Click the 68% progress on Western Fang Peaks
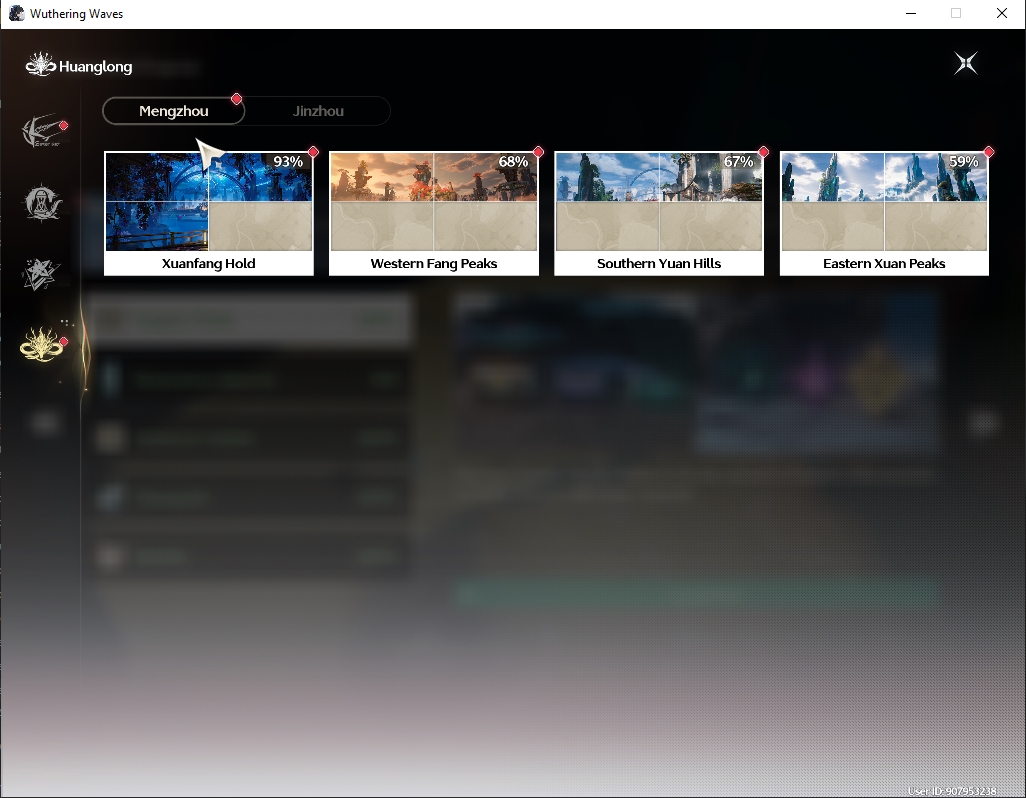Screen dimensions: 1026x798 (513, 162)
